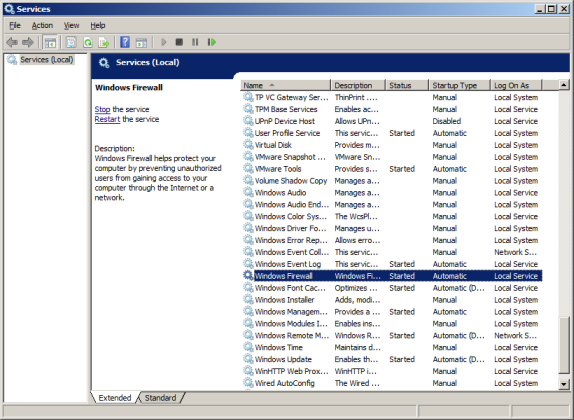Select the Windows Error Reporting row
The width and height of the screenshot is (574, 420).
tap(392, 240)
